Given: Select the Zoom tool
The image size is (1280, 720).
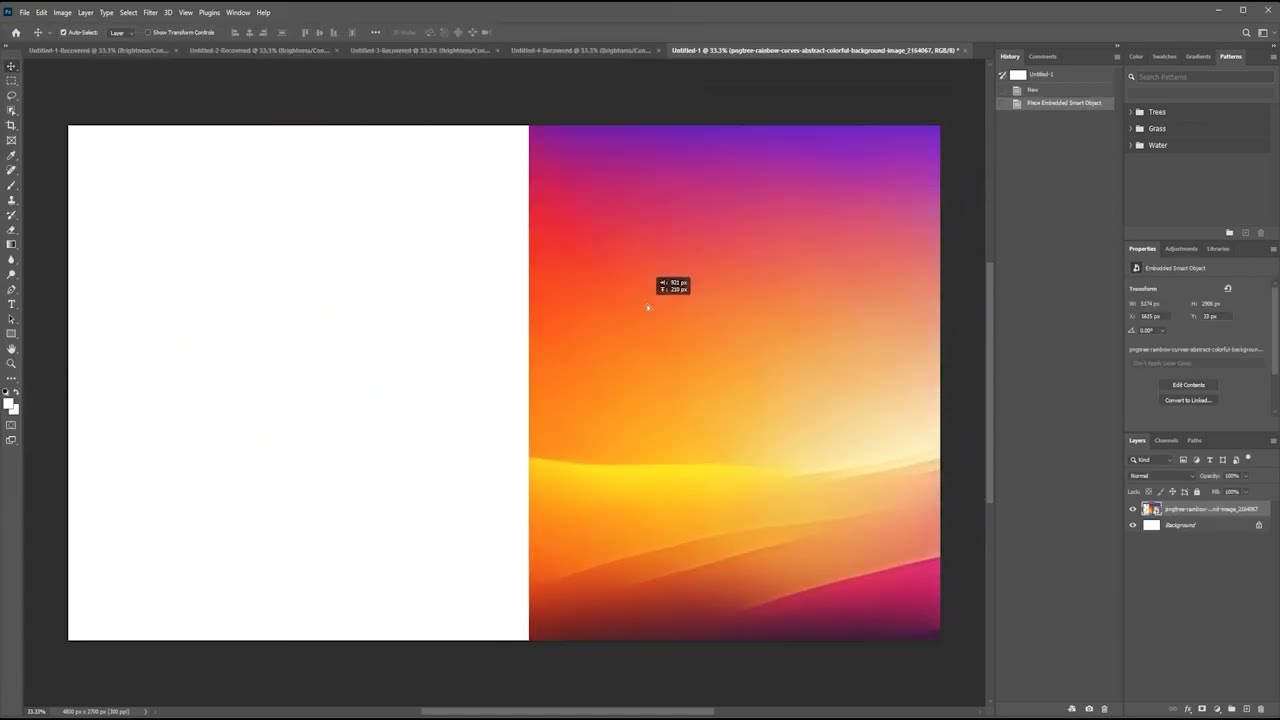Looking at the screenshot, I should point(11,363).
